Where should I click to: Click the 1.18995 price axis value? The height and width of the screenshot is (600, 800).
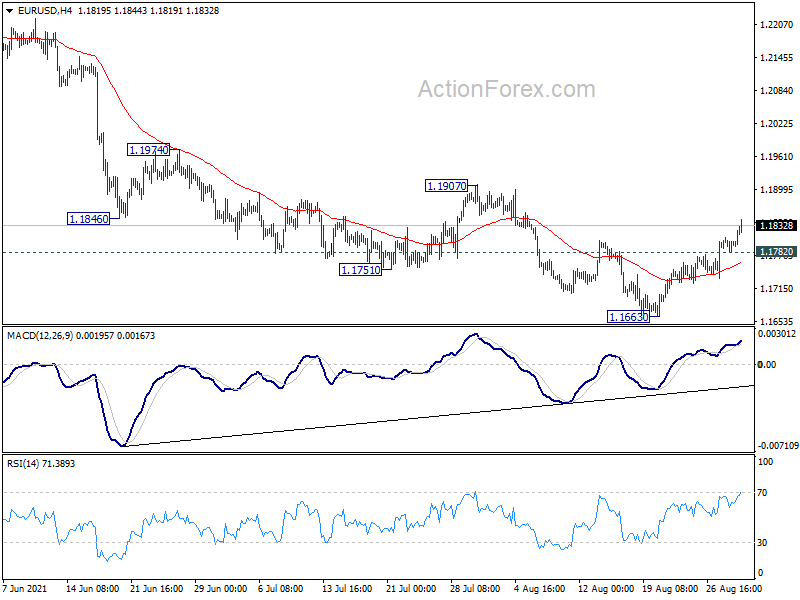coord(777,189)
